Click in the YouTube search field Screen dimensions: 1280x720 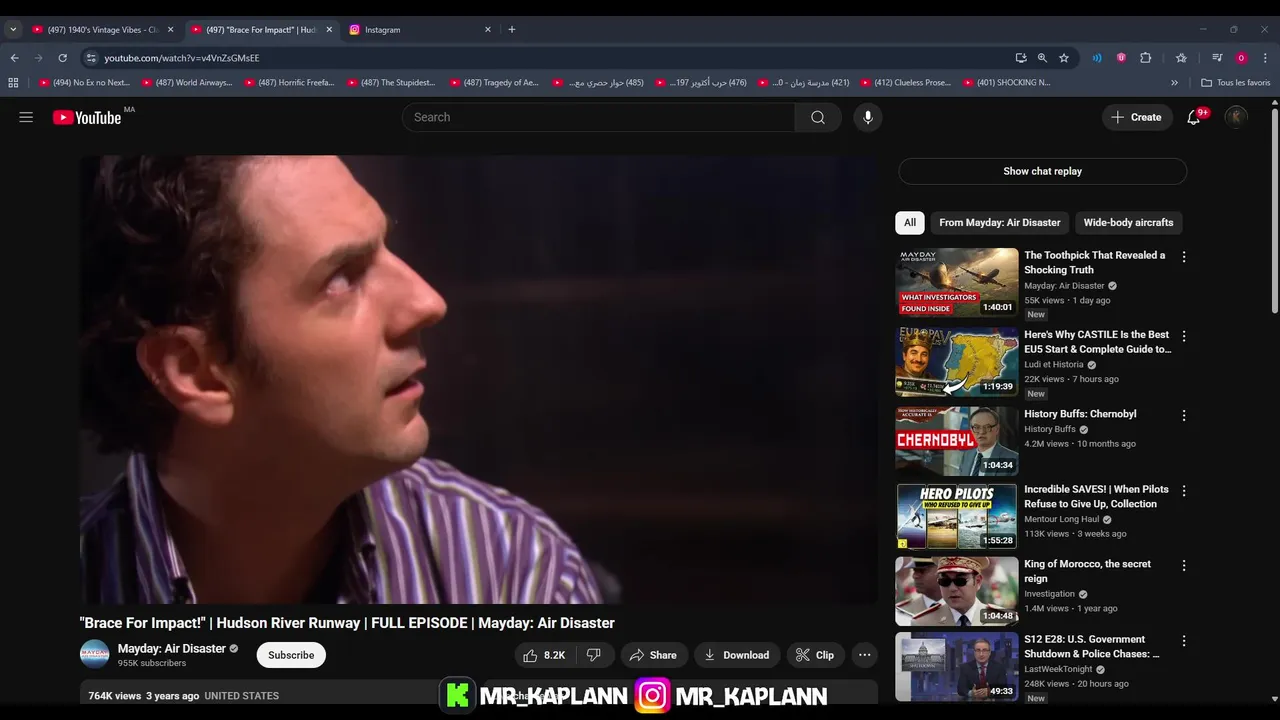598,117
